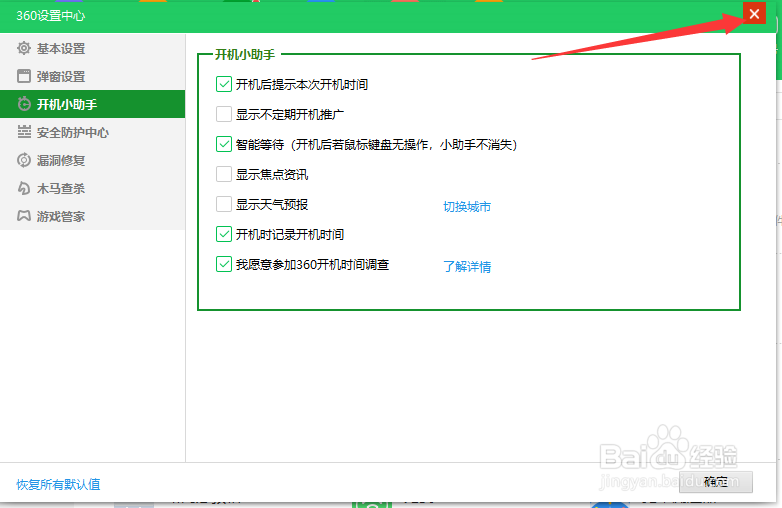The height and width of the screenshot is (508, 782).
Task: Go to 安全防护中心 settings
Action: (92, 132)
